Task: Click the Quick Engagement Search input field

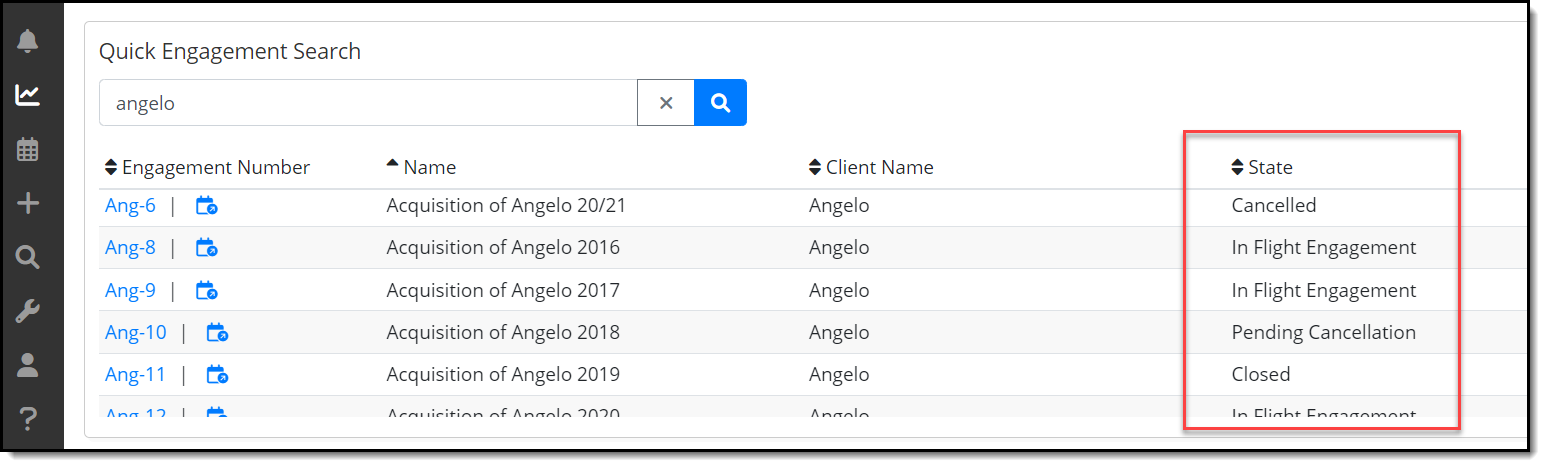Action: [368, 102]
